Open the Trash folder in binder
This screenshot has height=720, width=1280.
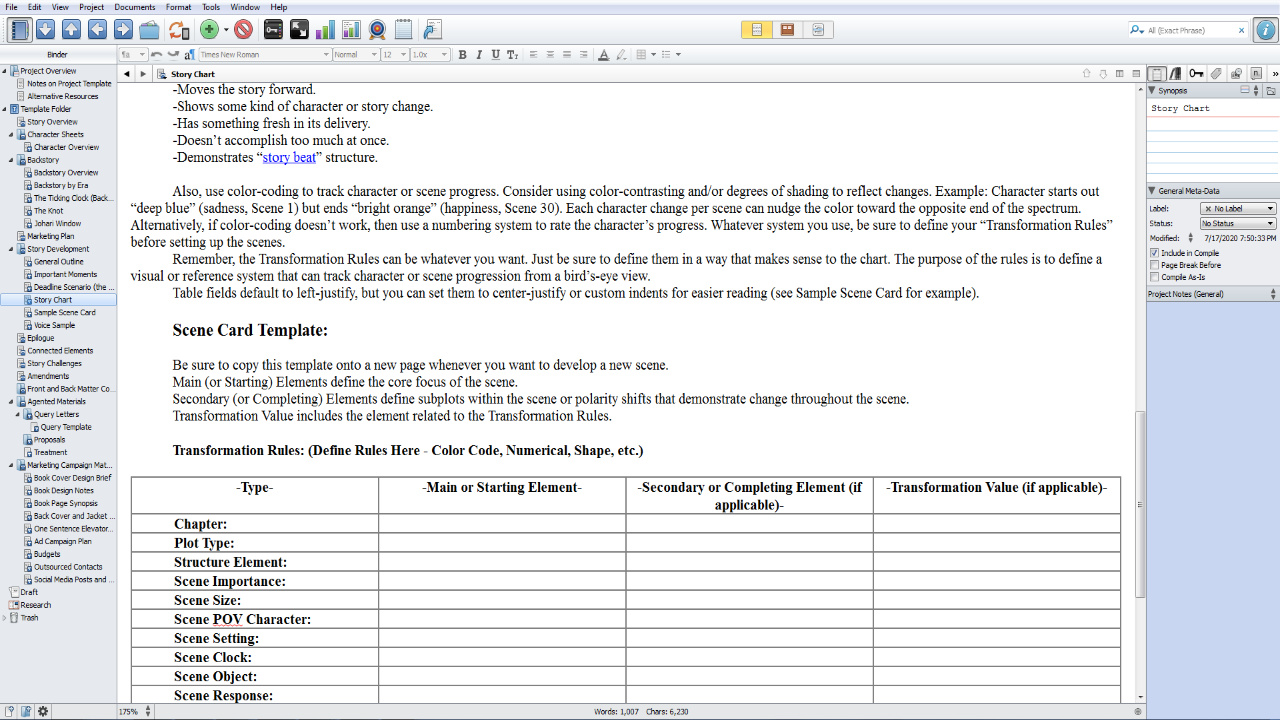click(x=29, y=617)
